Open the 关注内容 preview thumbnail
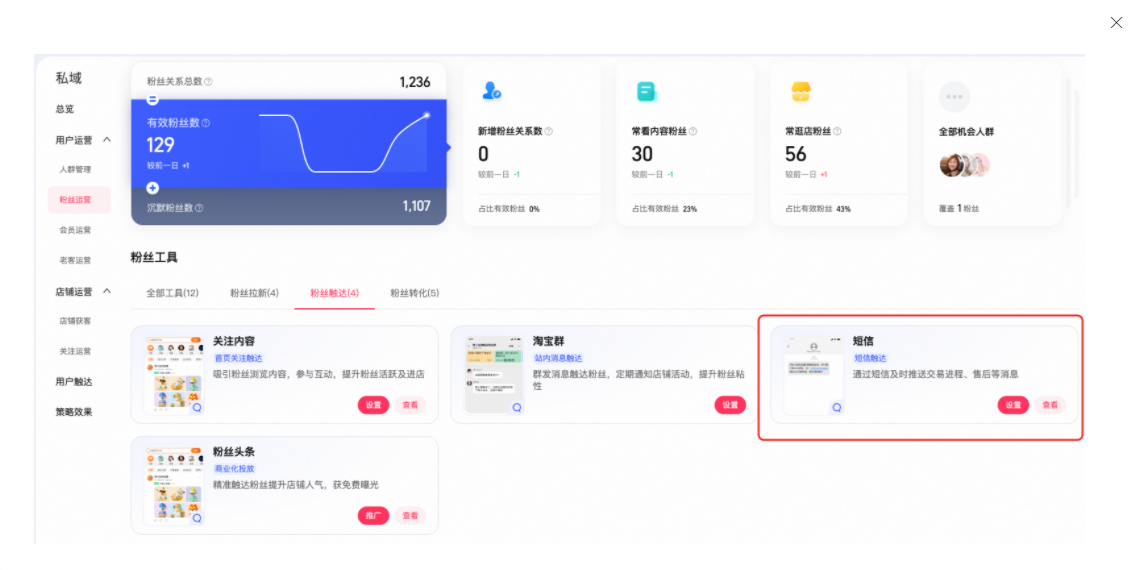Image resolution: width=1145 pixels, height=570 pixels. 174,375
